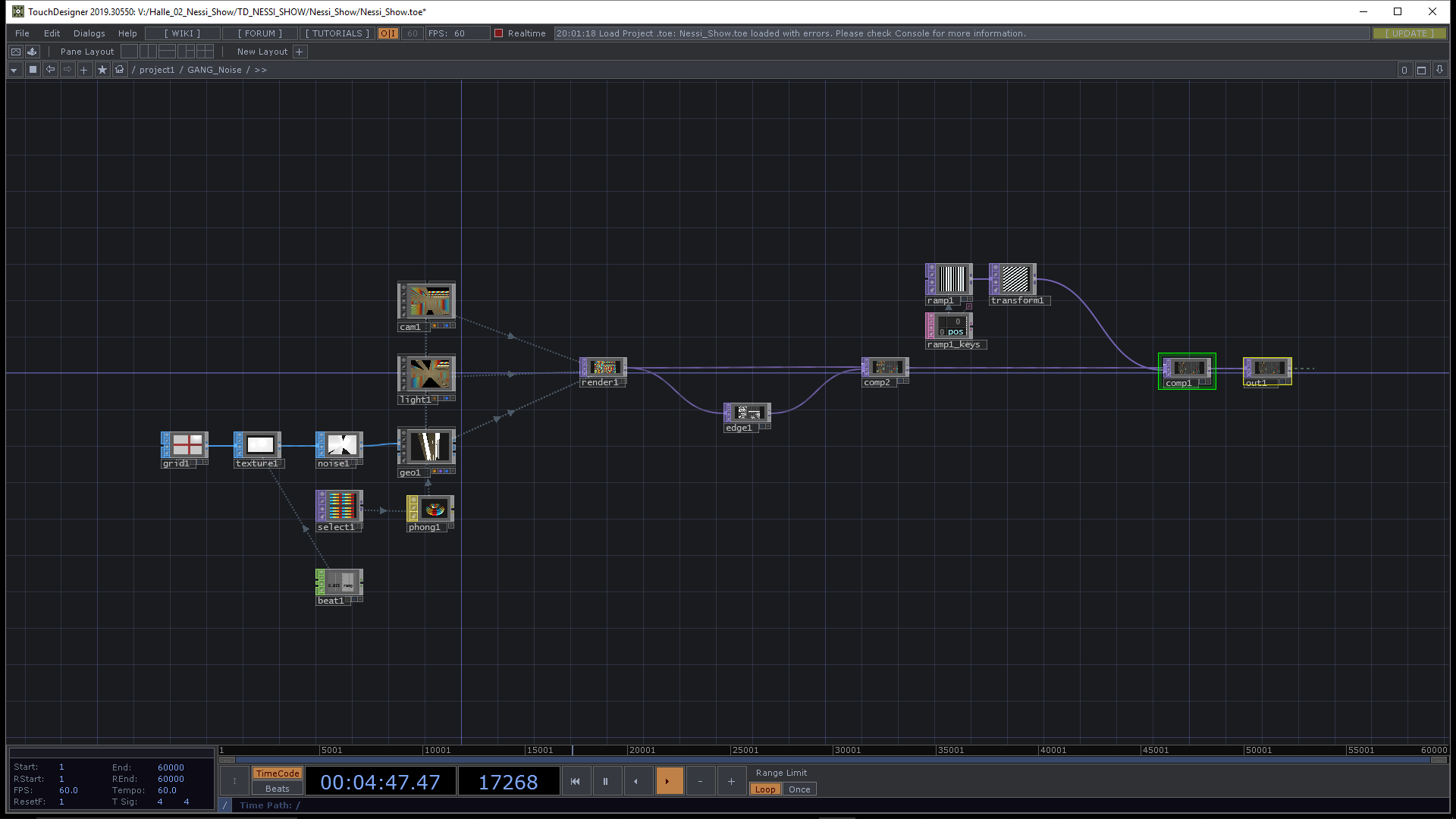Pause the timeline playback
1456x819 pixels.
pyautogui.click(x=605, y=781)
